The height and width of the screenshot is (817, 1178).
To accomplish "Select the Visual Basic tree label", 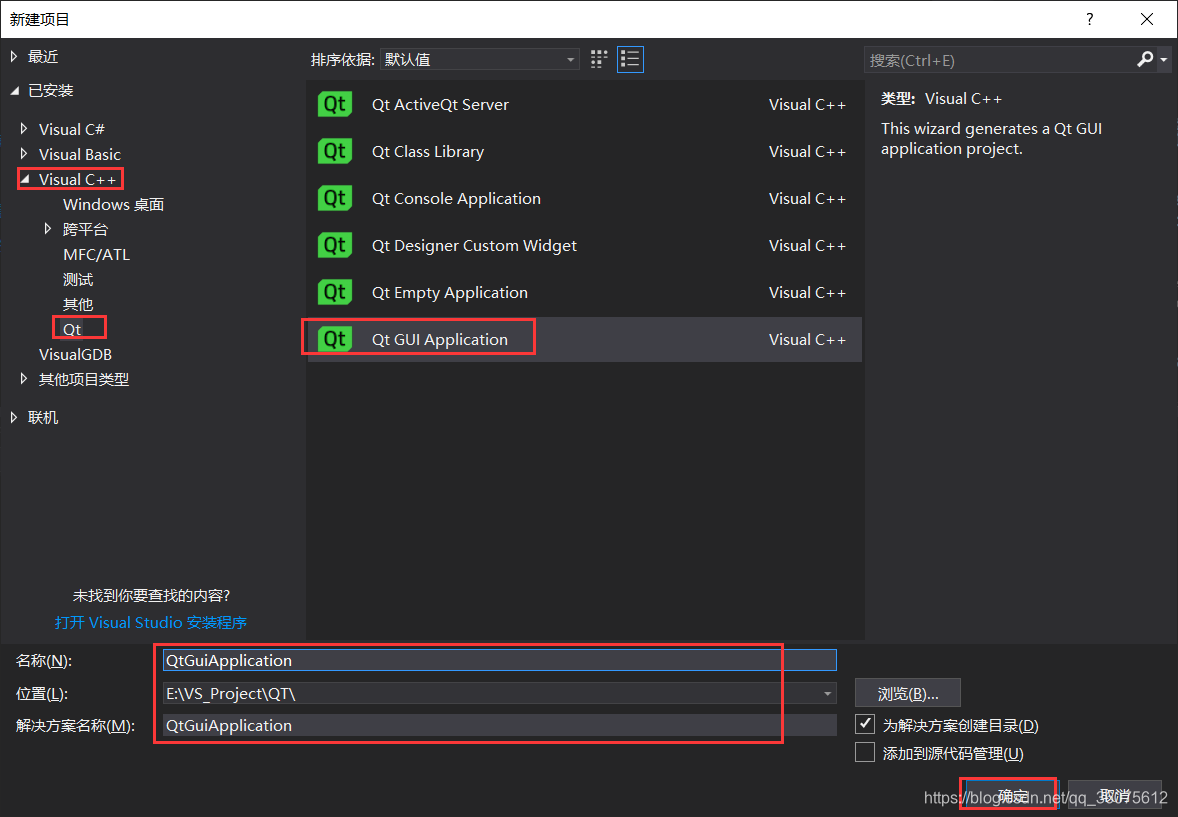I will (80, 154).
